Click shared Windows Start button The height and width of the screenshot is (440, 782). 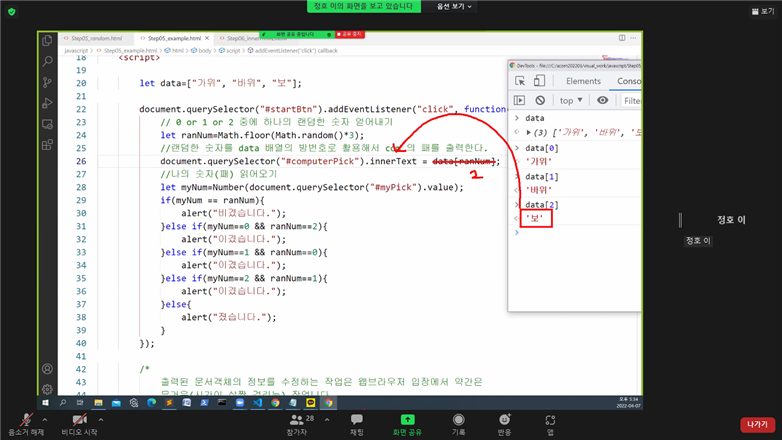pos(45,403)
